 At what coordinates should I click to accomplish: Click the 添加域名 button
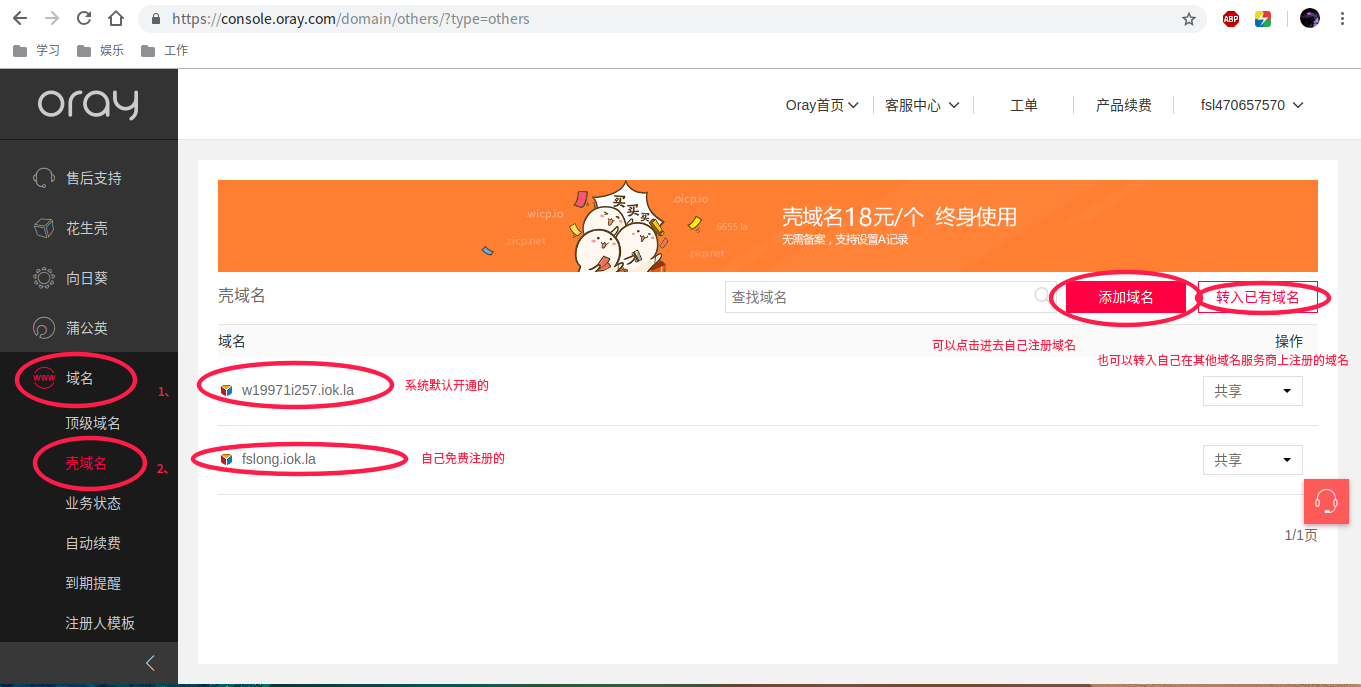[x=1126, y=297]
